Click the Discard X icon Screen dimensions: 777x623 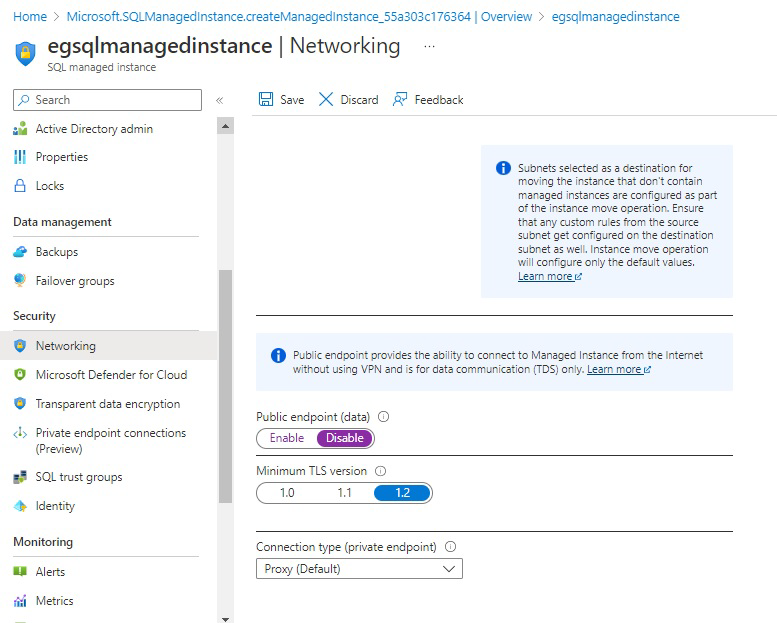pyautogui.click(x=326, y=99)
